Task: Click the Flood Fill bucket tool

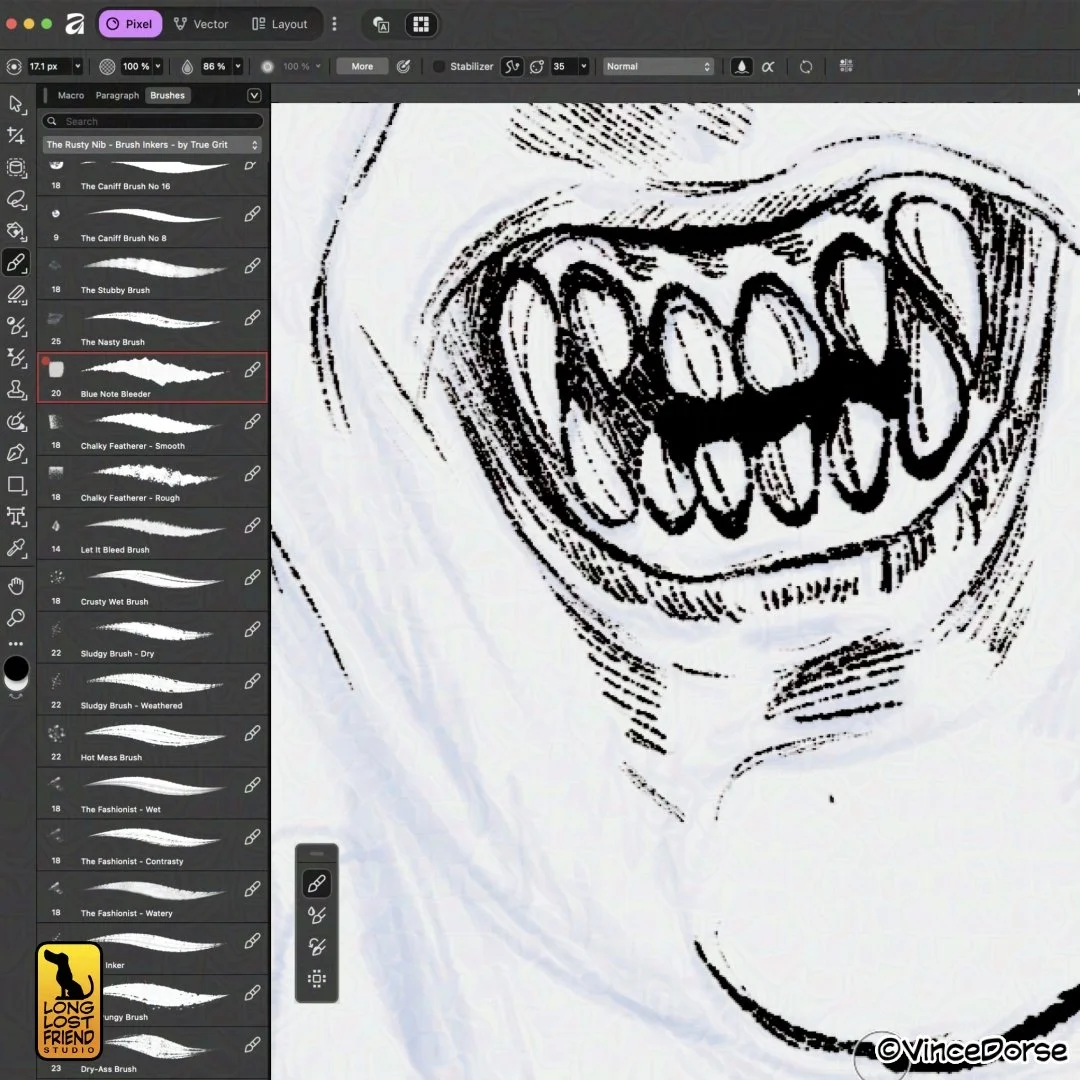Action: (16, 231)
